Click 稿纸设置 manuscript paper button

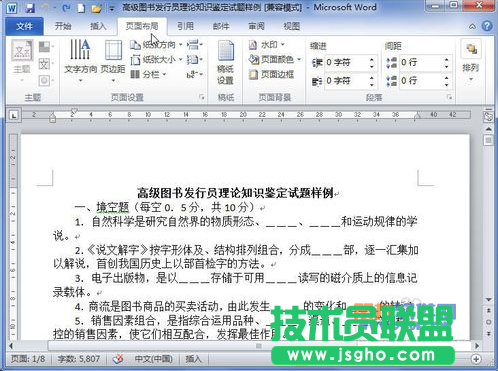[226, 63]
